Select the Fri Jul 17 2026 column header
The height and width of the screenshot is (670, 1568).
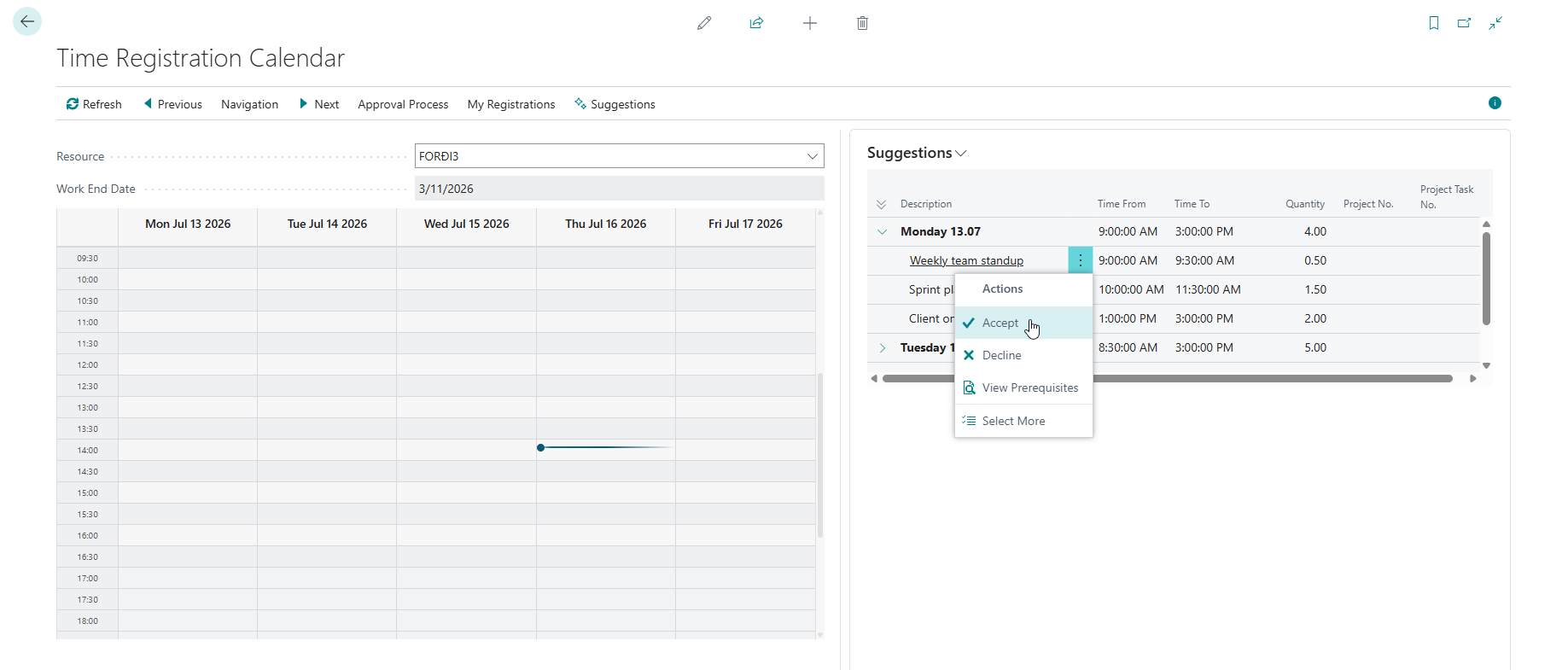745,224
